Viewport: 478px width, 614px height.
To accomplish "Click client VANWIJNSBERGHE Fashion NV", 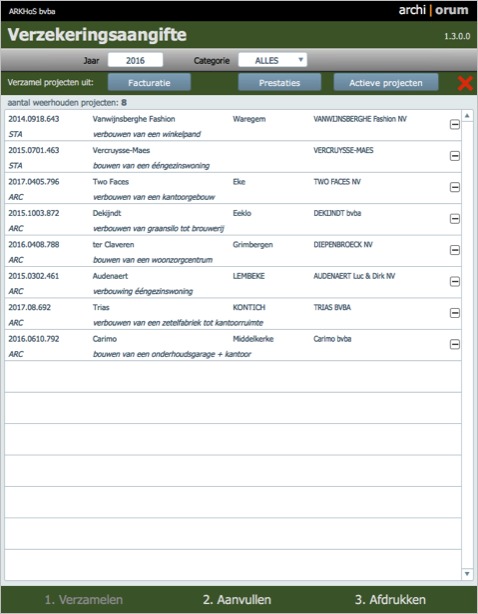I will (x=360, y=119).
